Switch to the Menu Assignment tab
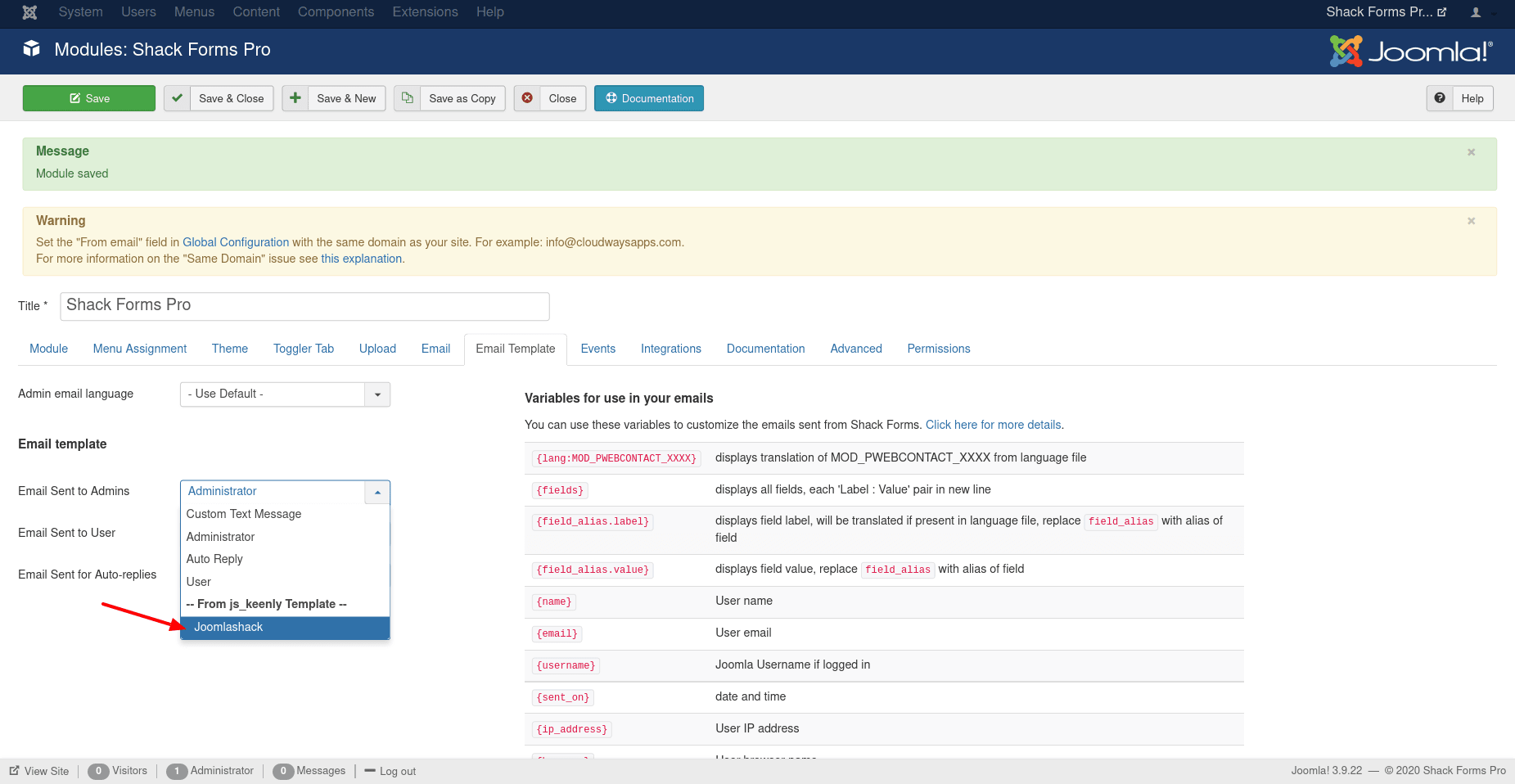The height and width of the screenshot is (784, 1515). click(x=140, y=349)
